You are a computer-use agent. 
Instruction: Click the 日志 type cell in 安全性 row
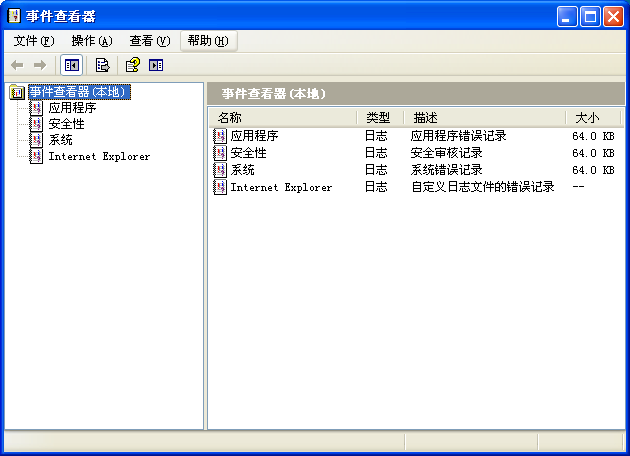point(376,153)
